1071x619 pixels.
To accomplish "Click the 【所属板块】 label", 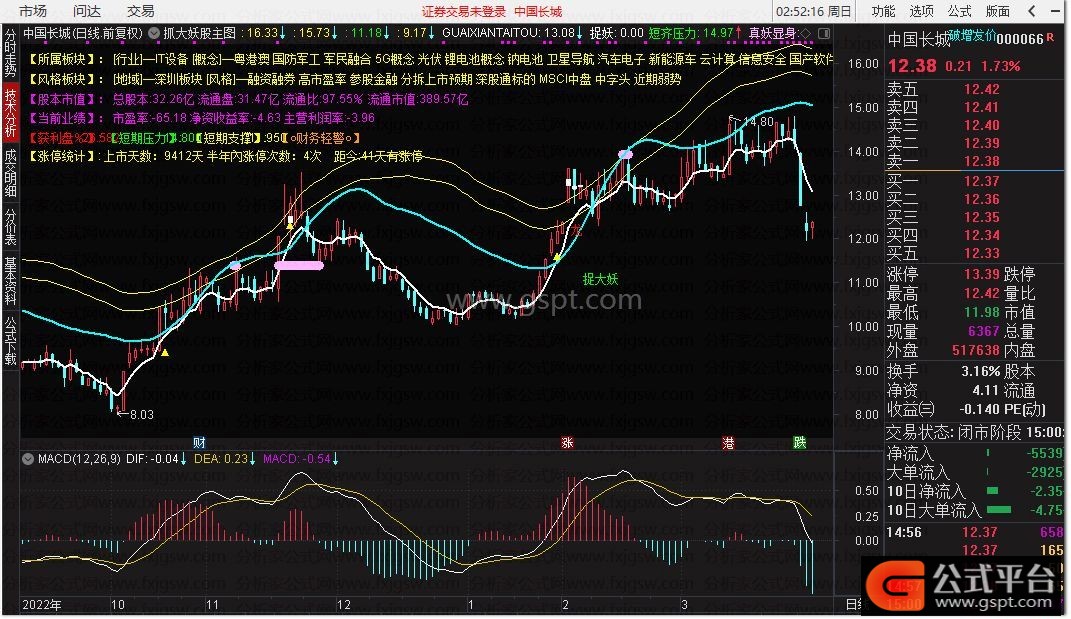I will click(x=66, y=59).
